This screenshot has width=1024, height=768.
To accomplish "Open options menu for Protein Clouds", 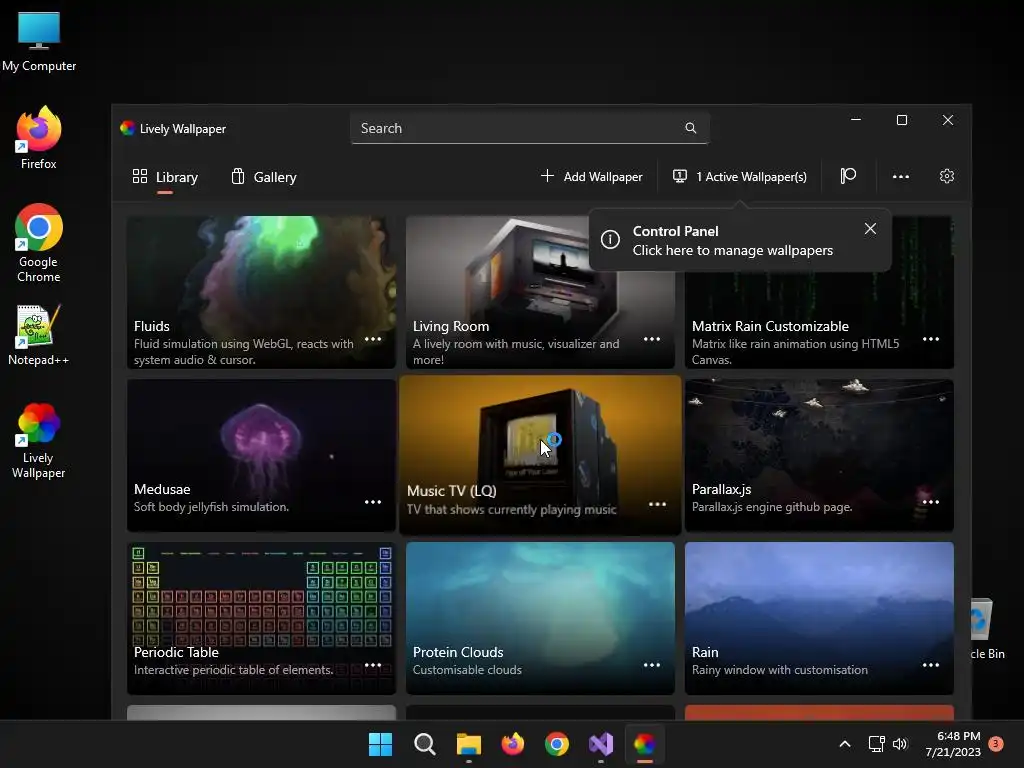I will point(652,665).
